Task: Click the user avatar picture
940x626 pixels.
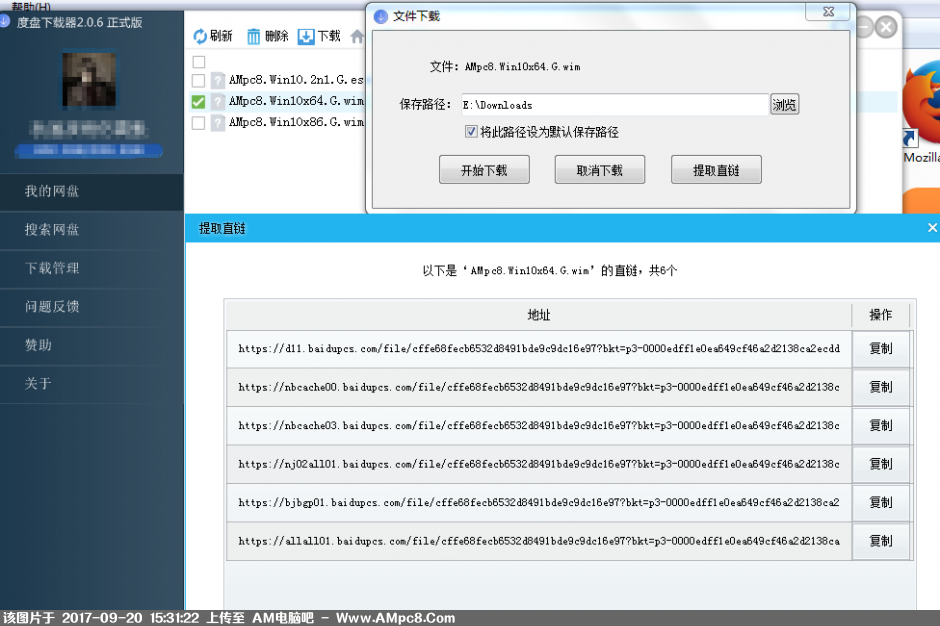Action: (89, 80)
